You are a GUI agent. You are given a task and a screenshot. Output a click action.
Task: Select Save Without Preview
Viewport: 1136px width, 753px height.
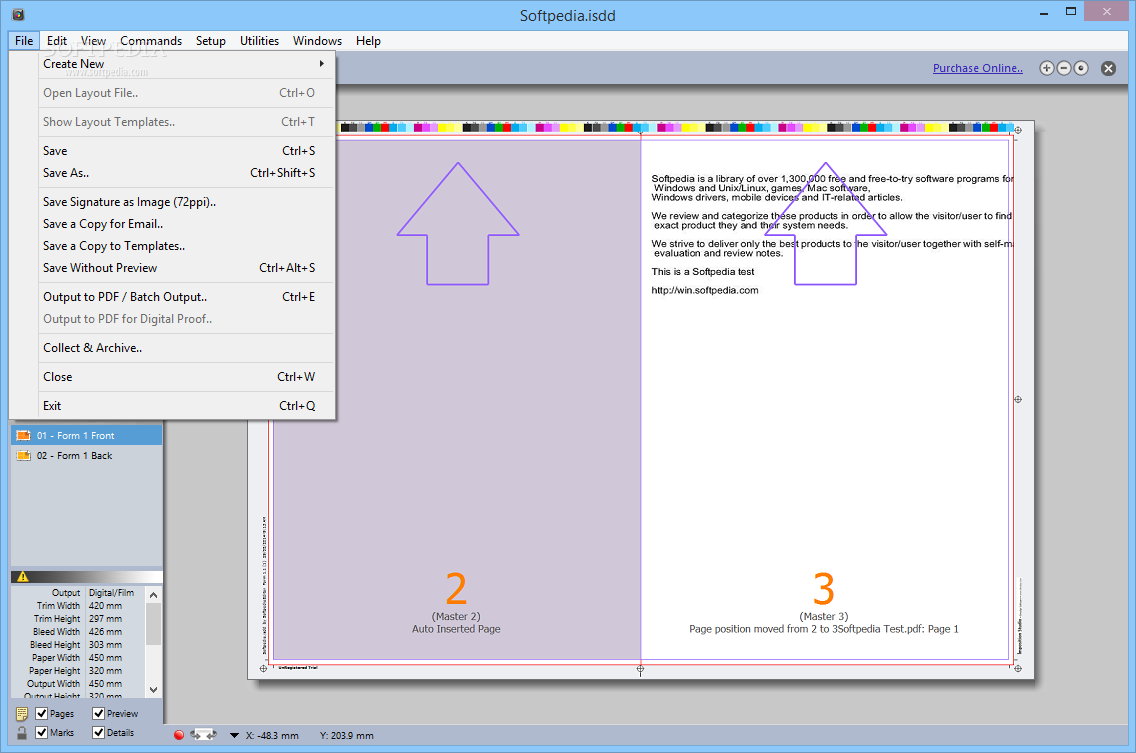click(x=172, y=267)
